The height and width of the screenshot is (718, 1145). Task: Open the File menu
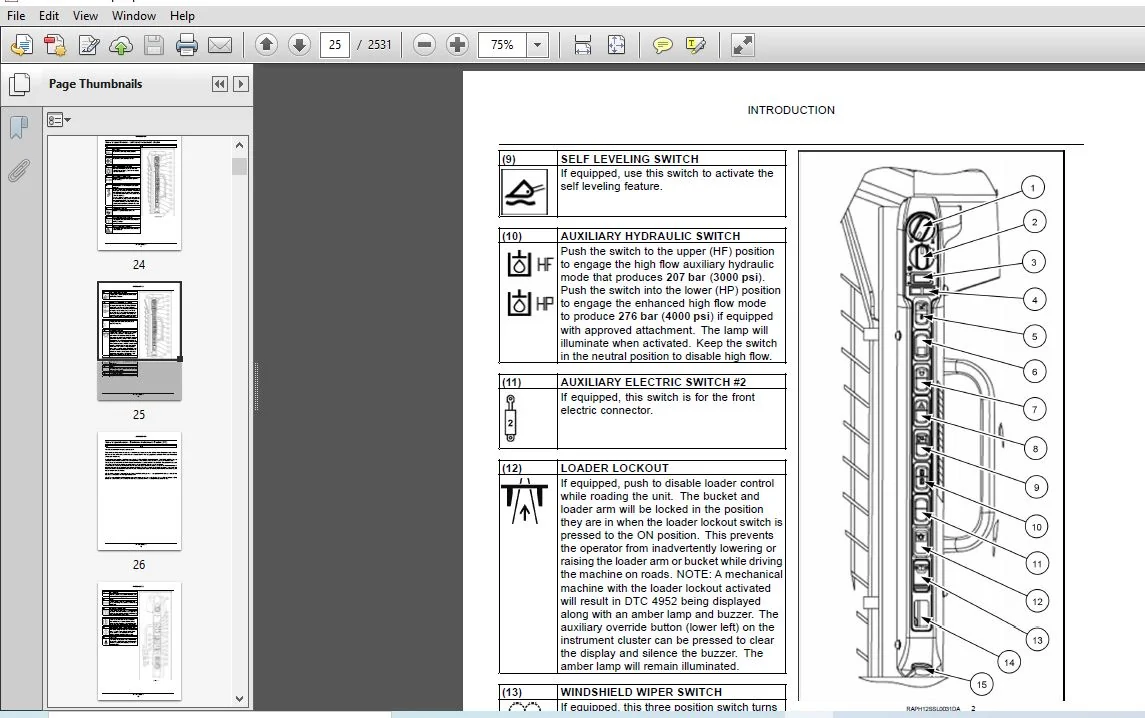(x=16, y=15)
